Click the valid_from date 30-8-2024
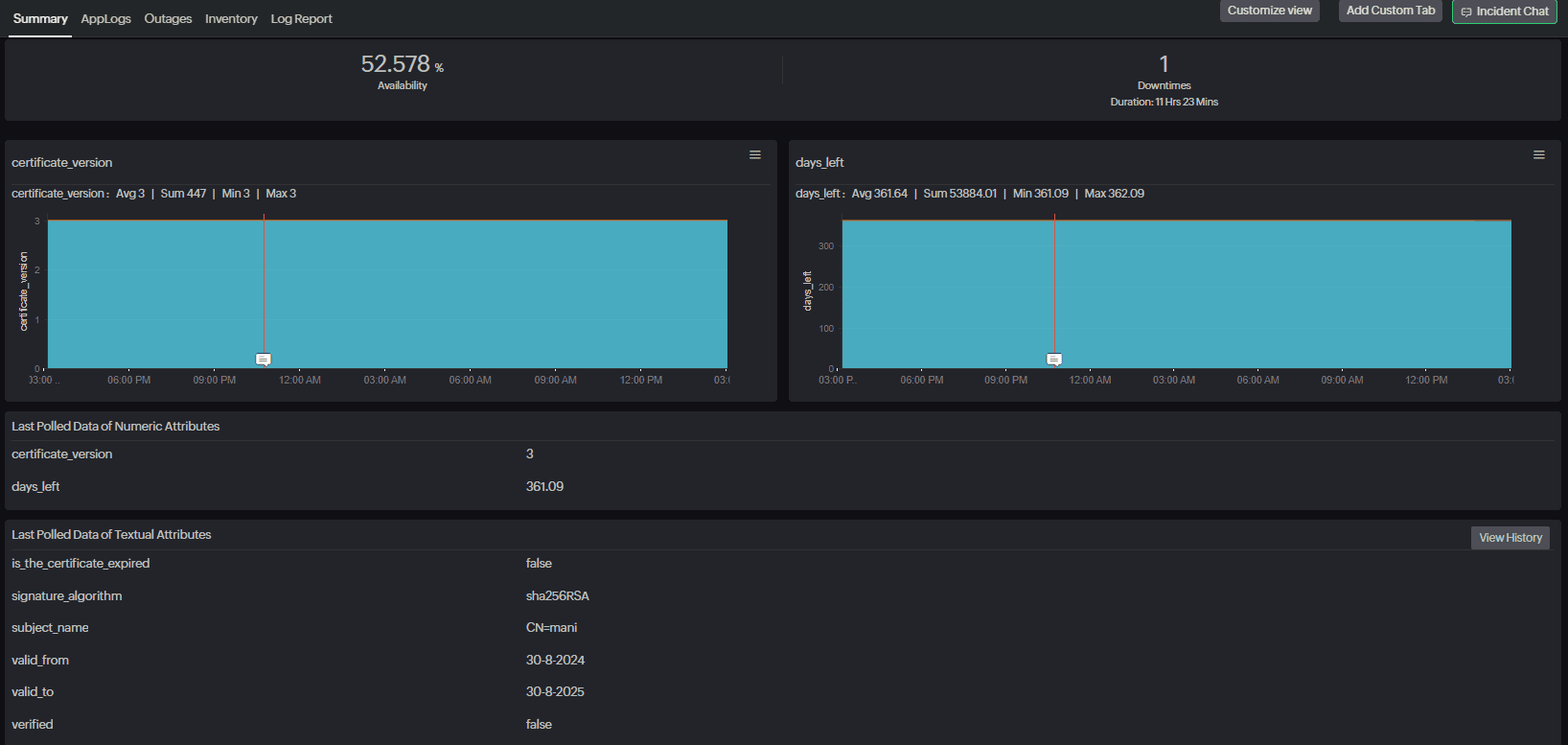 coord(555,661)
